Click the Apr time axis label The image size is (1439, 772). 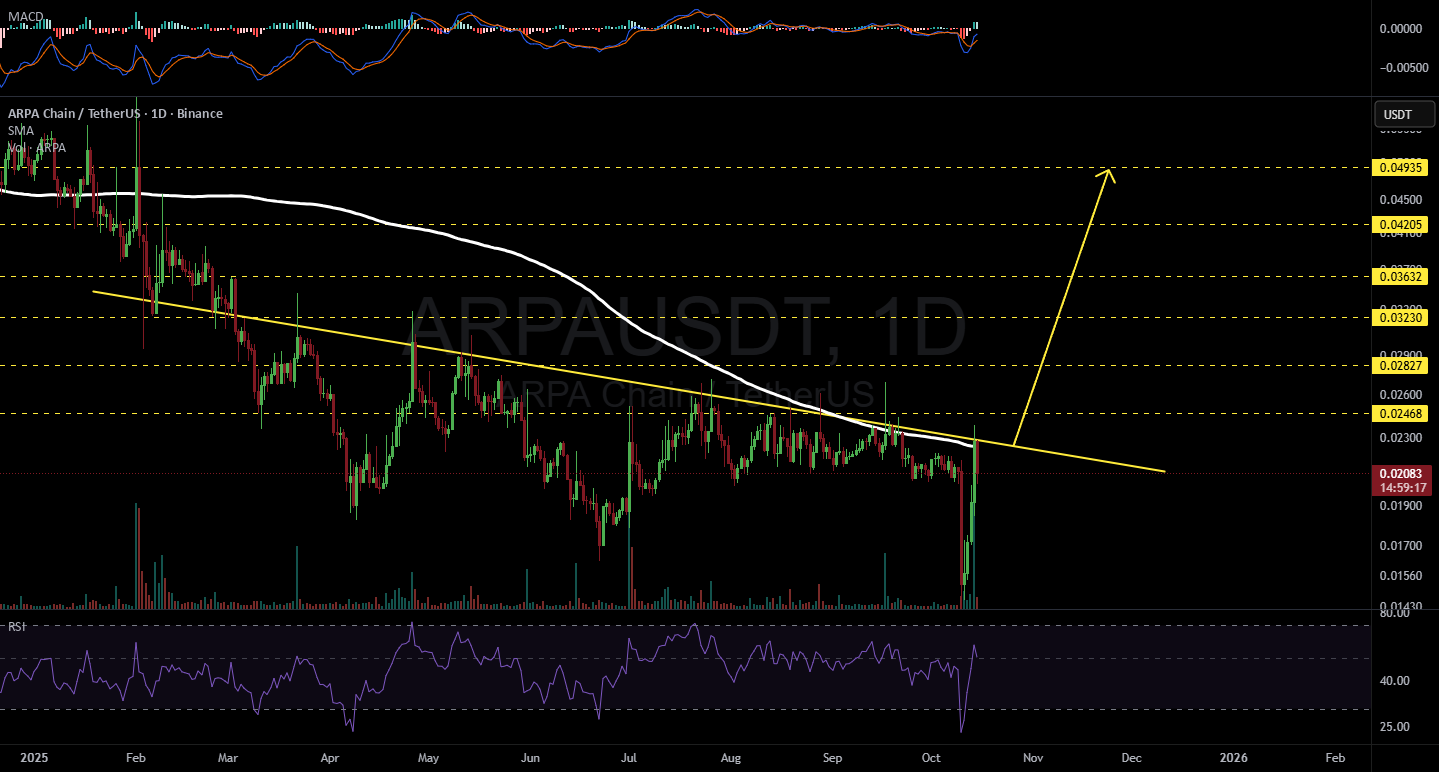pyautogui.click(x=330, y=759)
